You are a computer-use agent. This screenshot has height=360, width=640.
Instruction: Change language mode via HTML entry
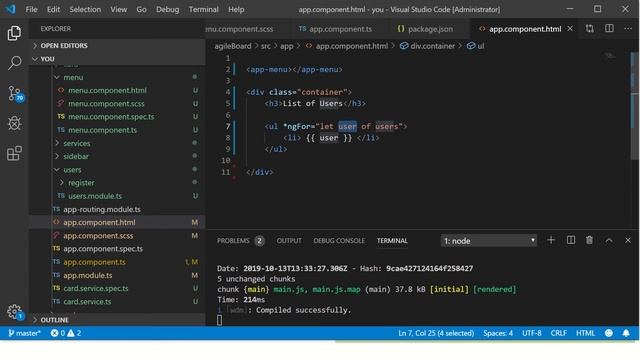coord(585,333)
